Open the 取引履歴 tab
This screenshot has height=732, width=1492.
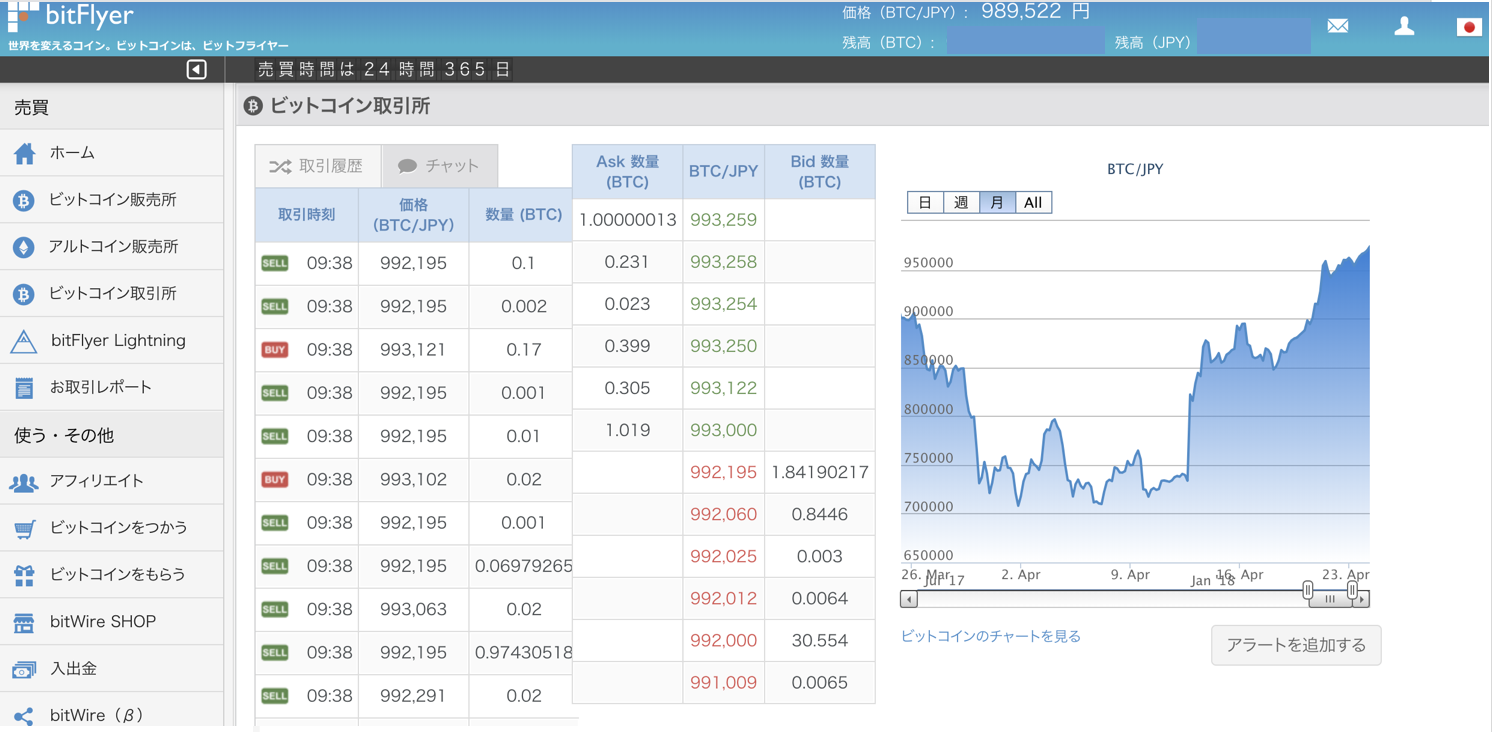(x=318, y=166)
